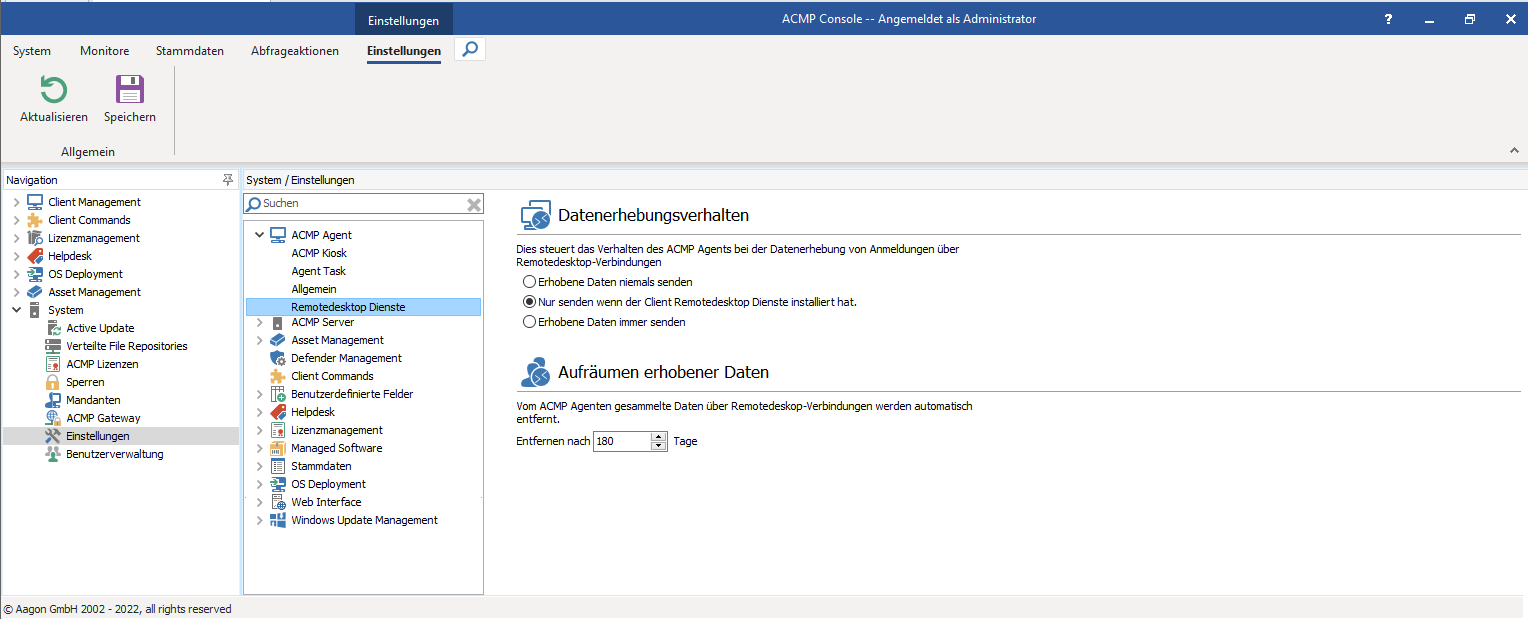
Task: Click the Aktualisieren refresh icon
Action: tap(53, 90)
